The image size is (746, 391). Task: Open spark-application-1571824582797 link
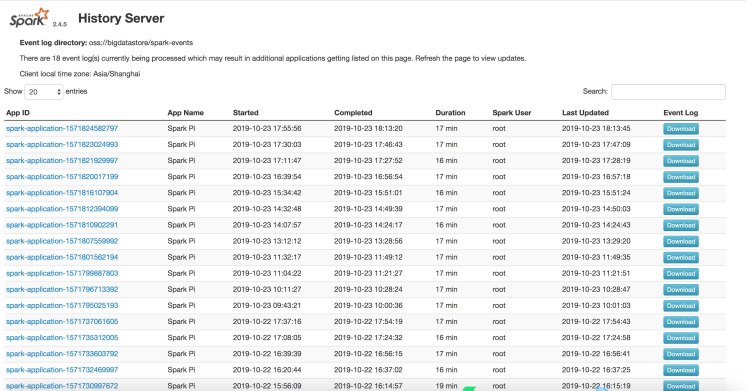click(62, 128)
